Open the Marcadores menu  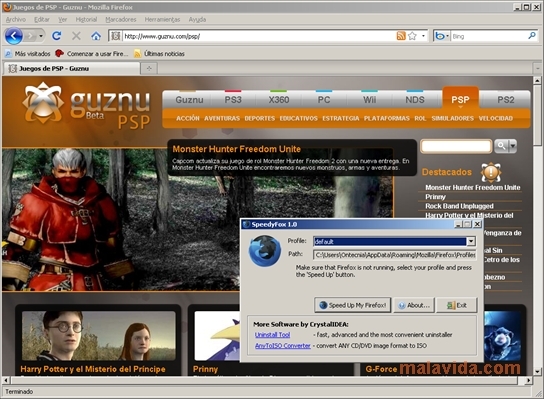click(121, 19)
